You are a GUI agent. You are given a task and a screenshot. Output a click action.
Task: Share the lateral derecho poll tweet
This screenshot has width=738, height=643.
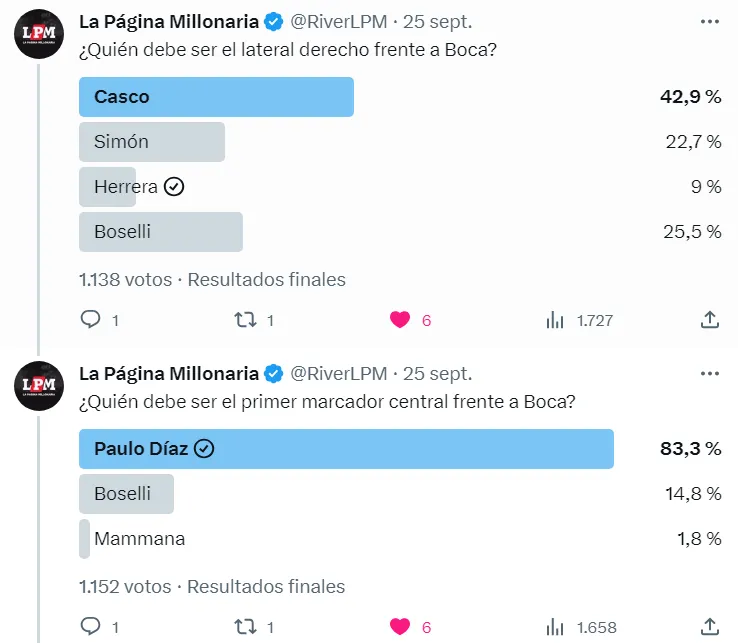pos(709,320)
